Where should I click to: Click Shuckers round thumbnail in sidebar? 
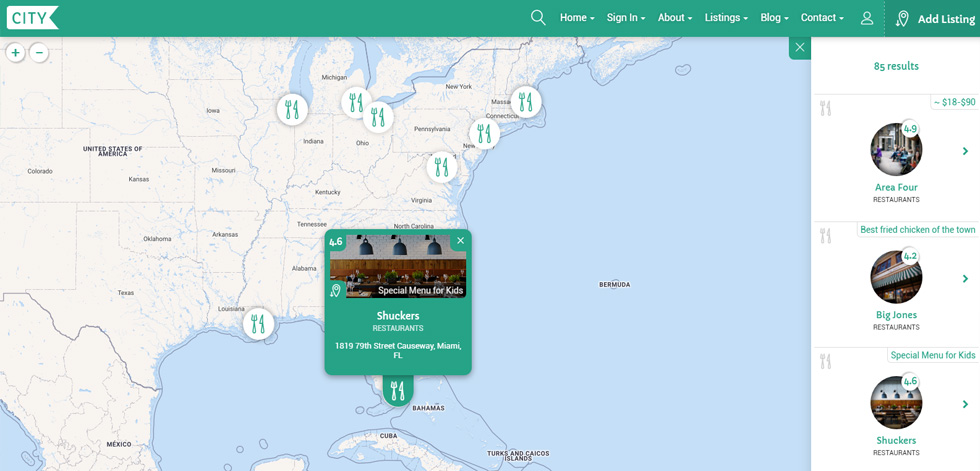pyautogui.click(x=896, y=402)
